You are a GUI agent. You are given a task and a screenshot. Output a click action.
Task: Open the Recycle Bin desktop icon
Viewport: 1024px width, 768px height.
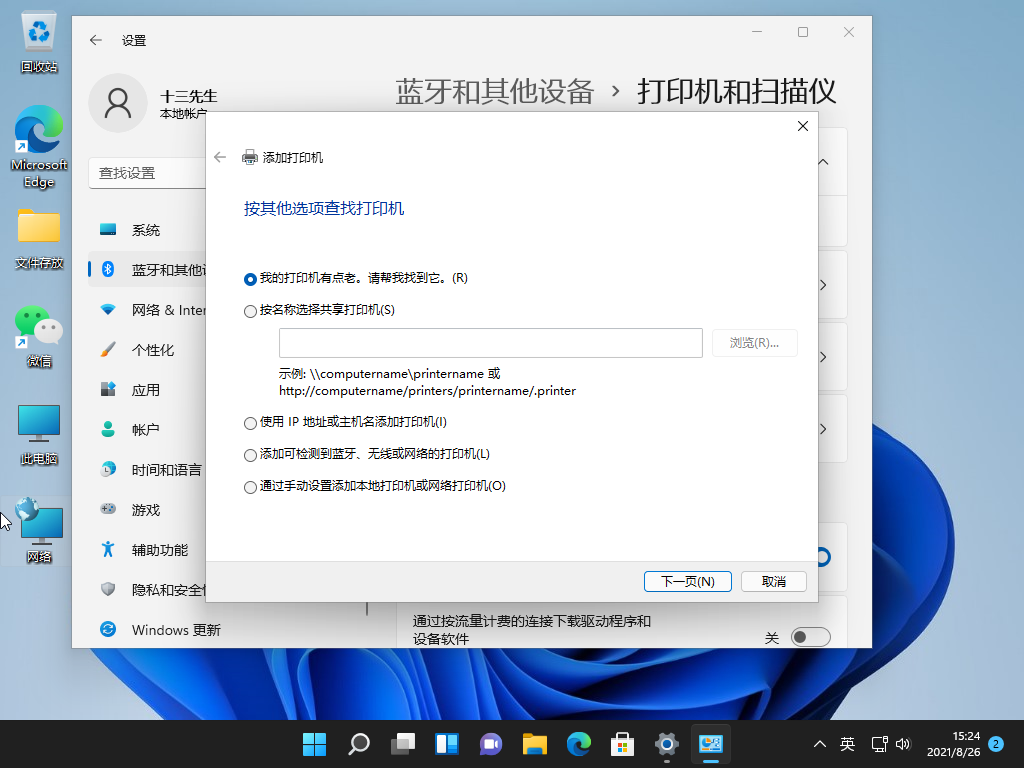39,40
